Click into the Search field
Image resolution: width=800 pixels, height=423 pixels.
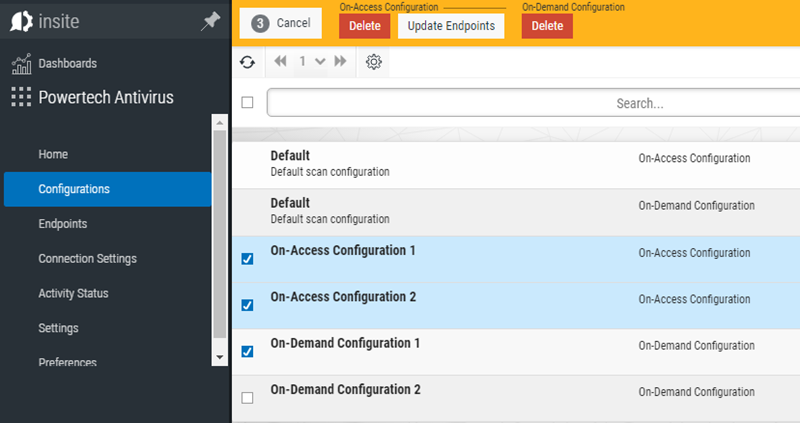[533, 103]
